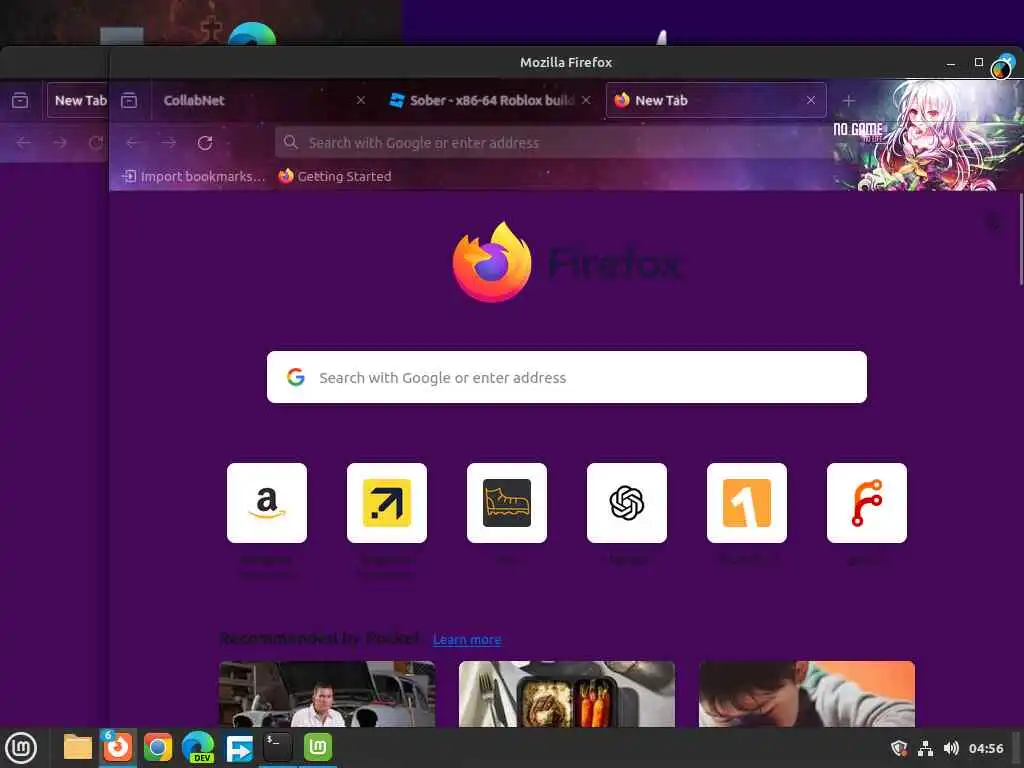The height and width of the screenshot is (768, 1024).
Task: Click the reload page button
Action: pyautogui.click(x=205, y=142)
